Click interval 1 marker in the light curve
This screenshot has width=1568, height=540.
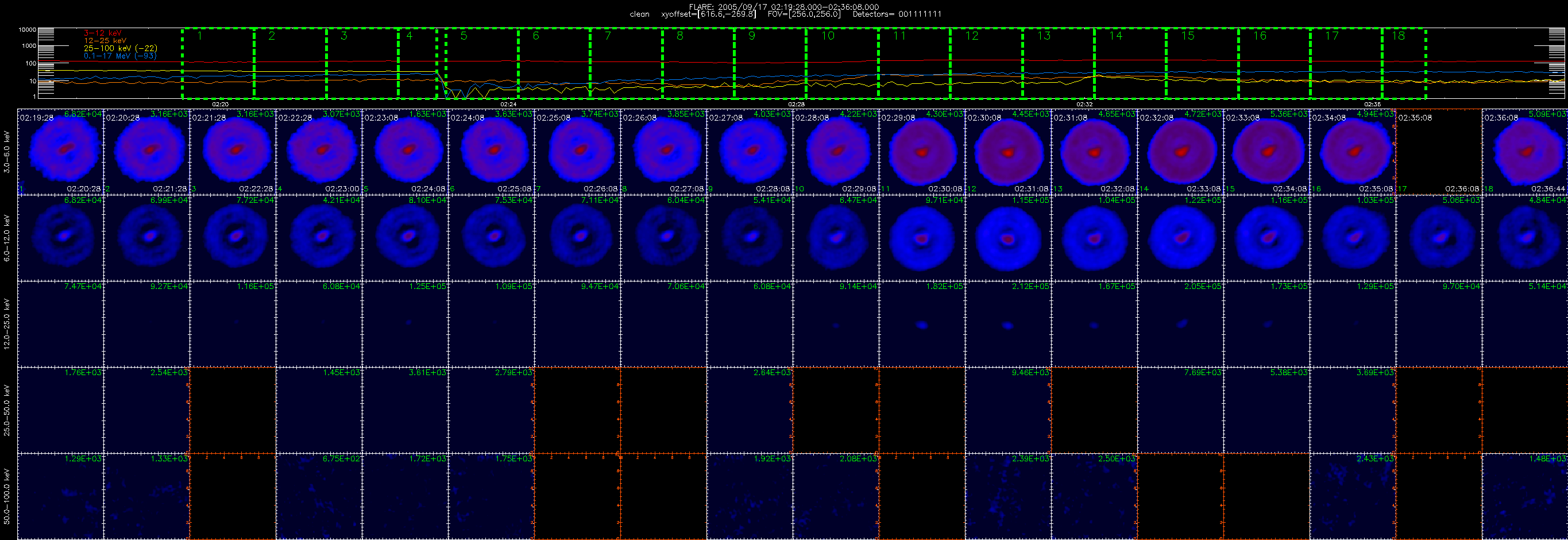[218, 63]
